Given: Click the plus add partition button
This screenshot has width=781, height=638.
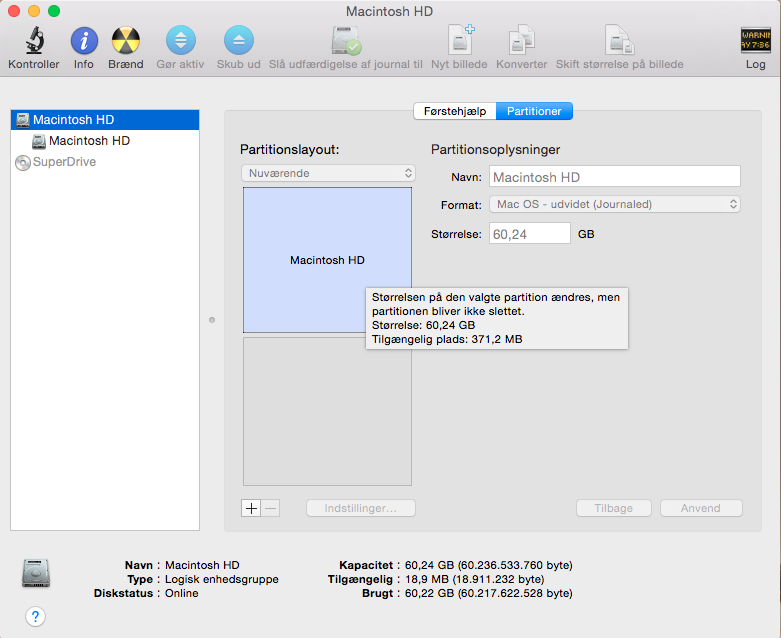Looking at the screenshot, I should 251,508.
